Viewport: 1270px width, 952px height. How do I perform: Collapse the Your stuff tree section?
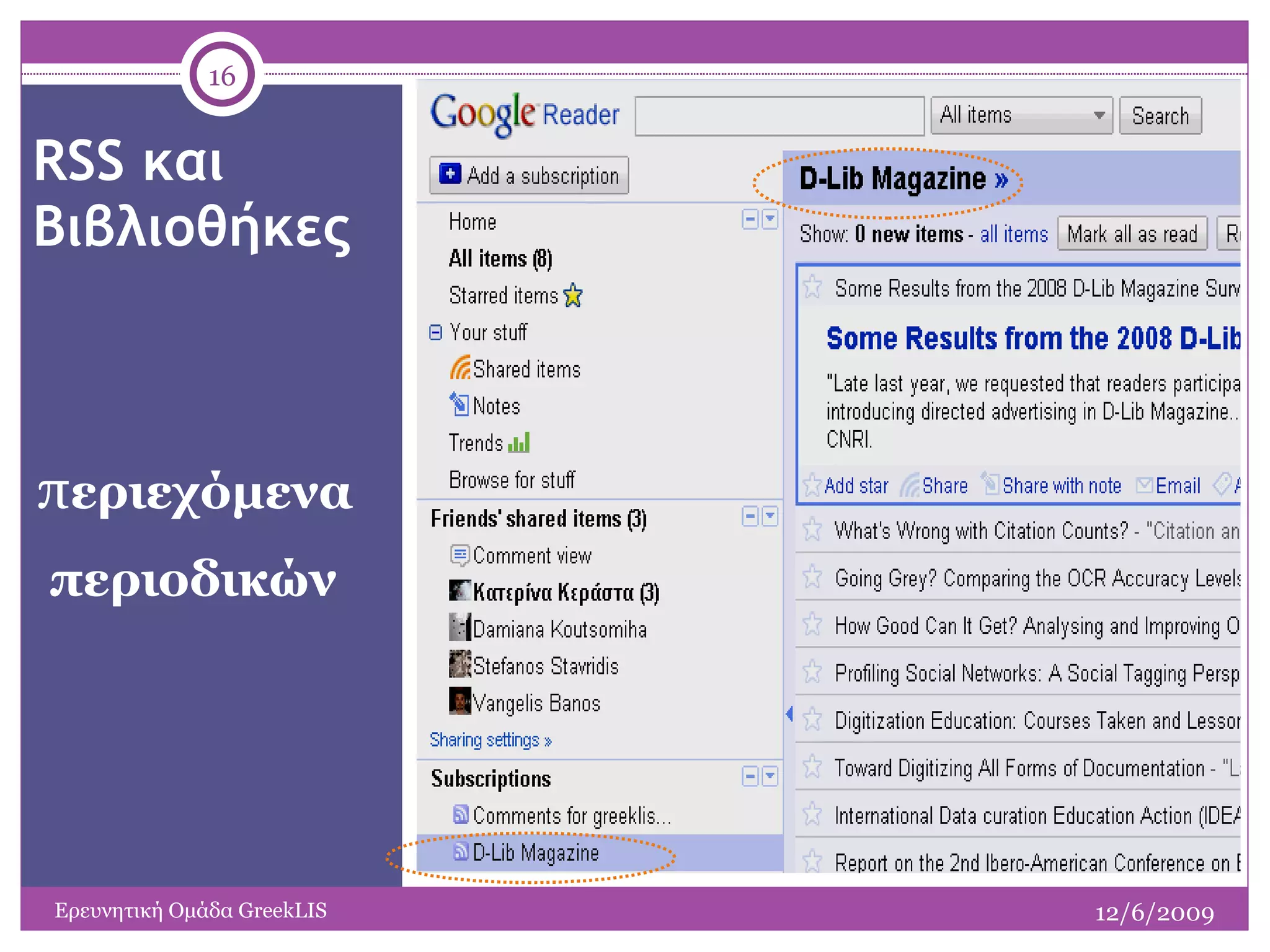(435, 332)
